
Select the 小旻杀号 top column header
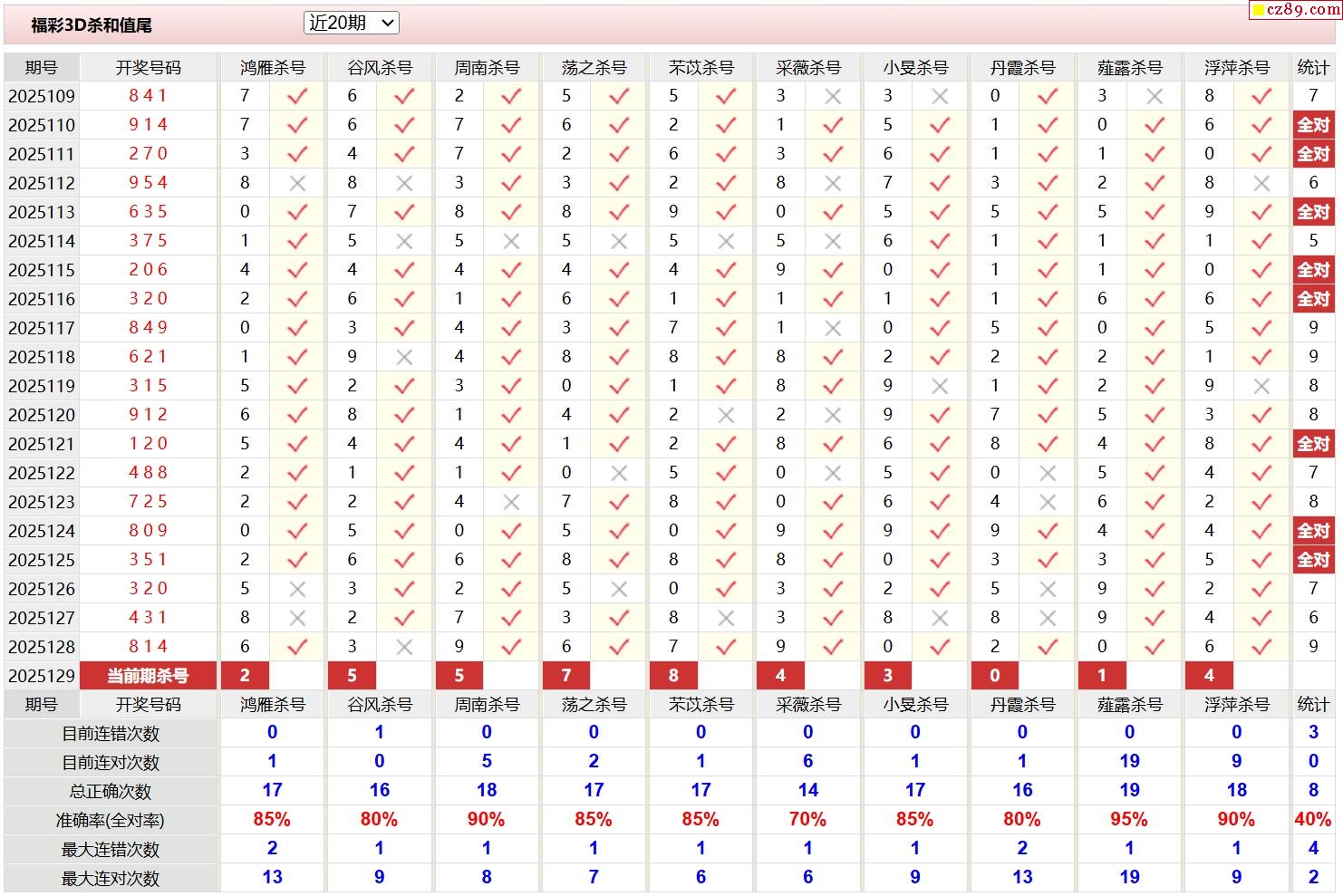915,68
